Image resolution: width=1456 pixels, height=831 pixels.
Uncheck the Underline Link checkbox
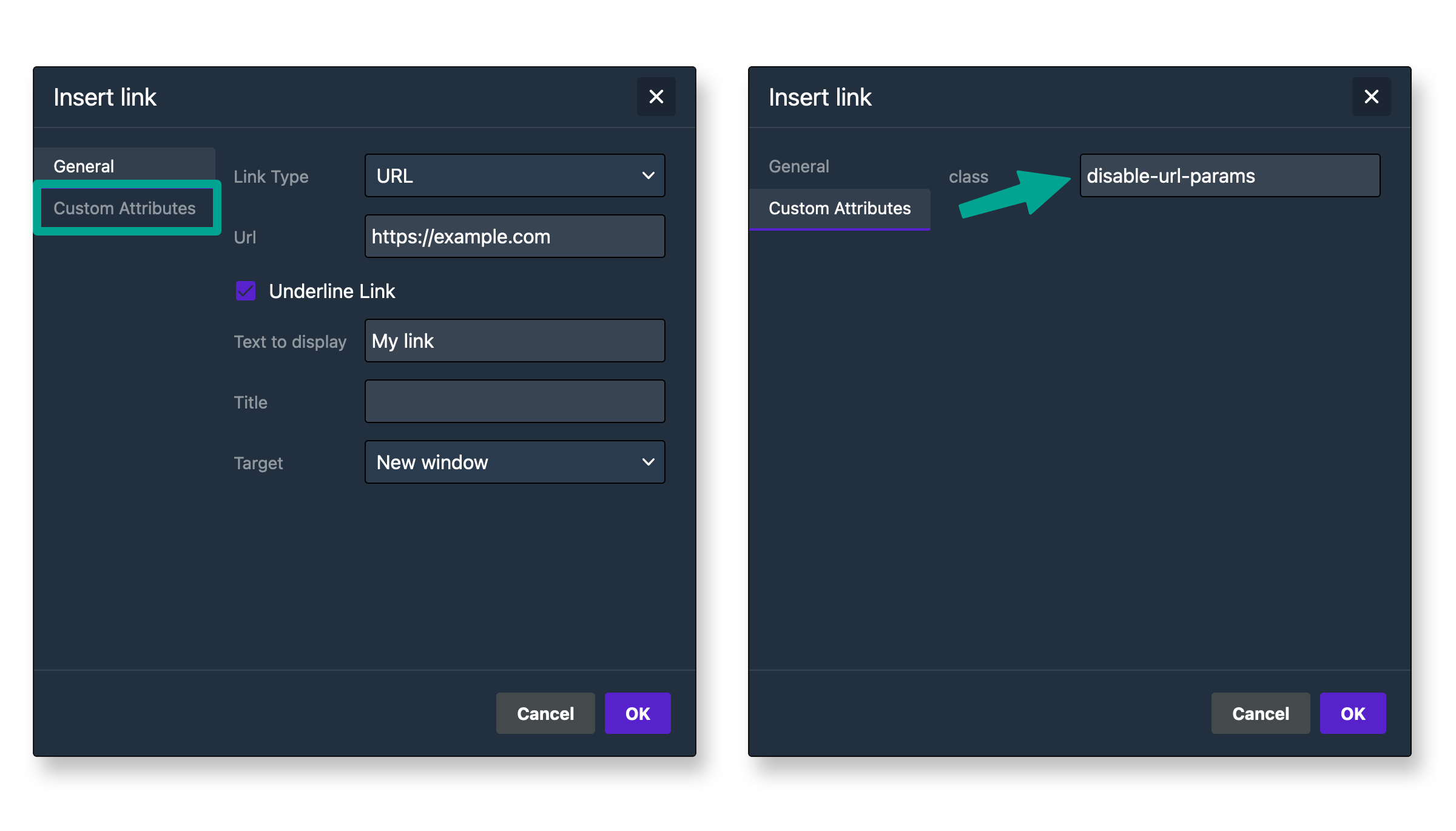click(246, 291)
